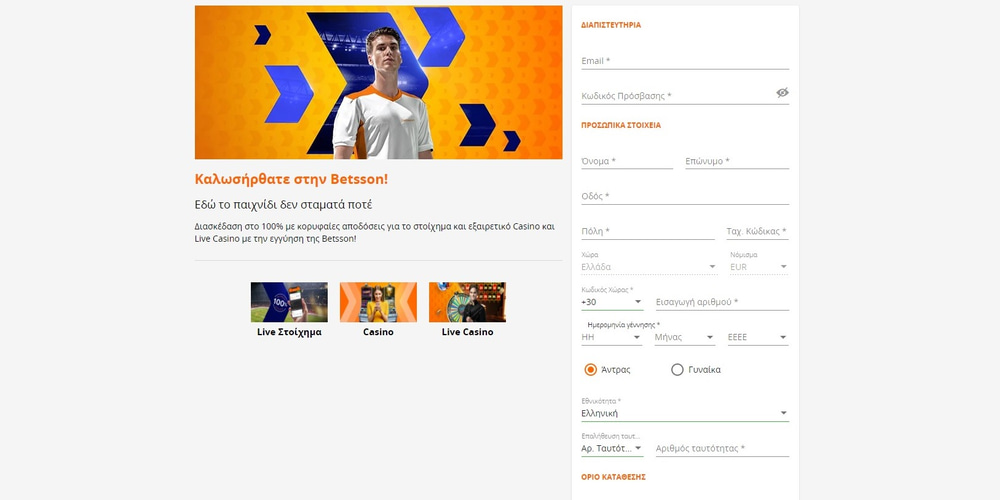Click the Εισαγωγή αριθμού phone number field
The height and width of the screenshot is (500, 1000).
[722, 302]
